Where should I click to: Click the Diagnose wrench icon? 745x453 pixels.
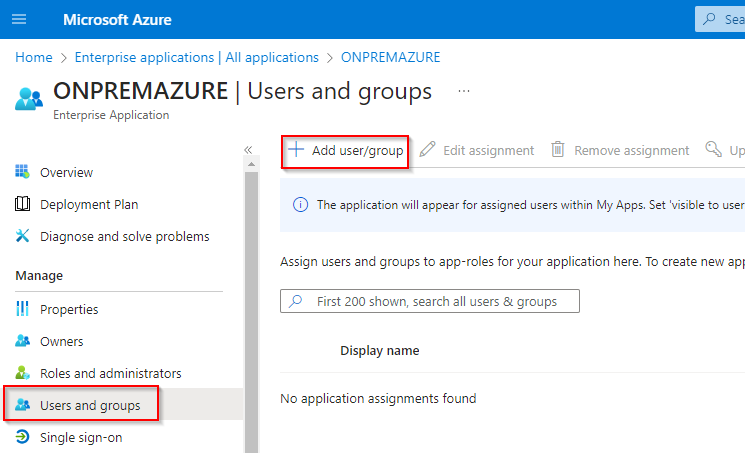22,236
